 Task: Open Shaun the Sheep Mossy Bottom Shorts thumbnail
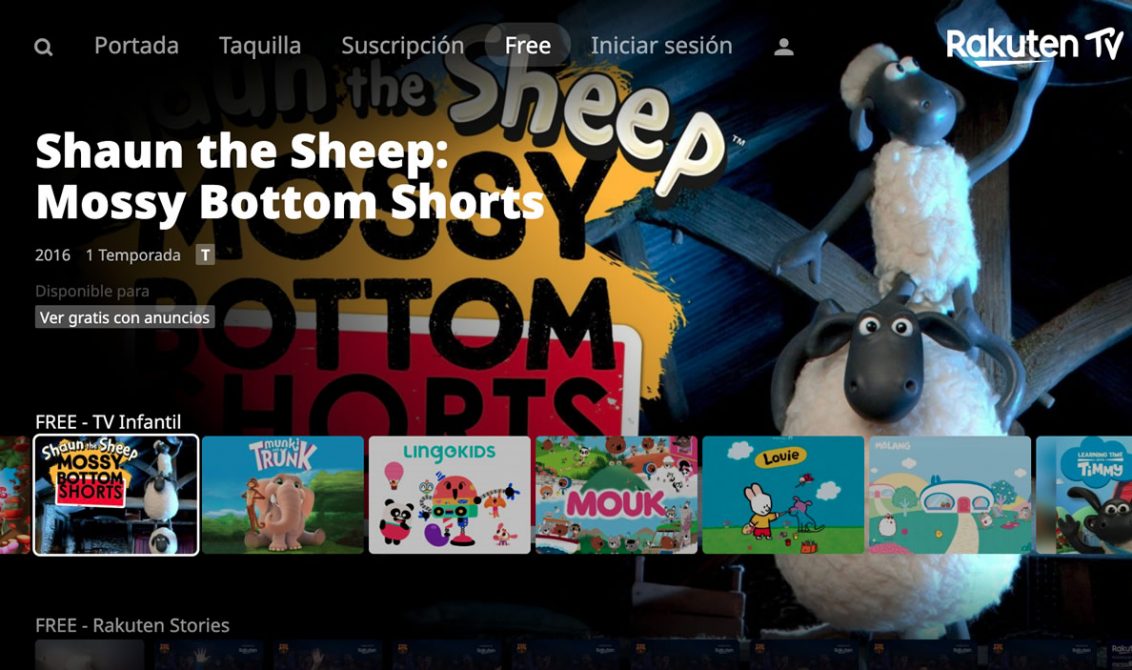click(116, 495)
